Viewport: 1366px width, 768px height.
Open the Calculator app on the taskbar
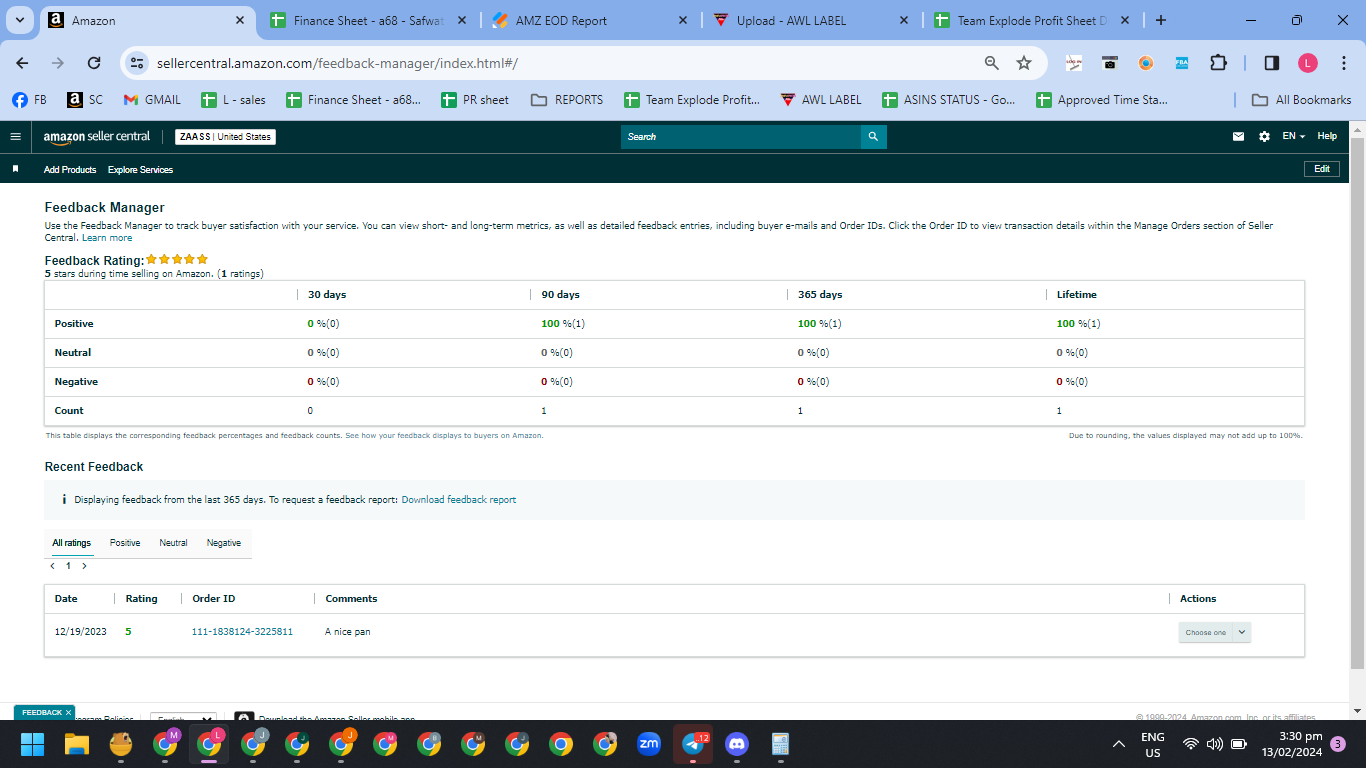[x=781, y=744]
